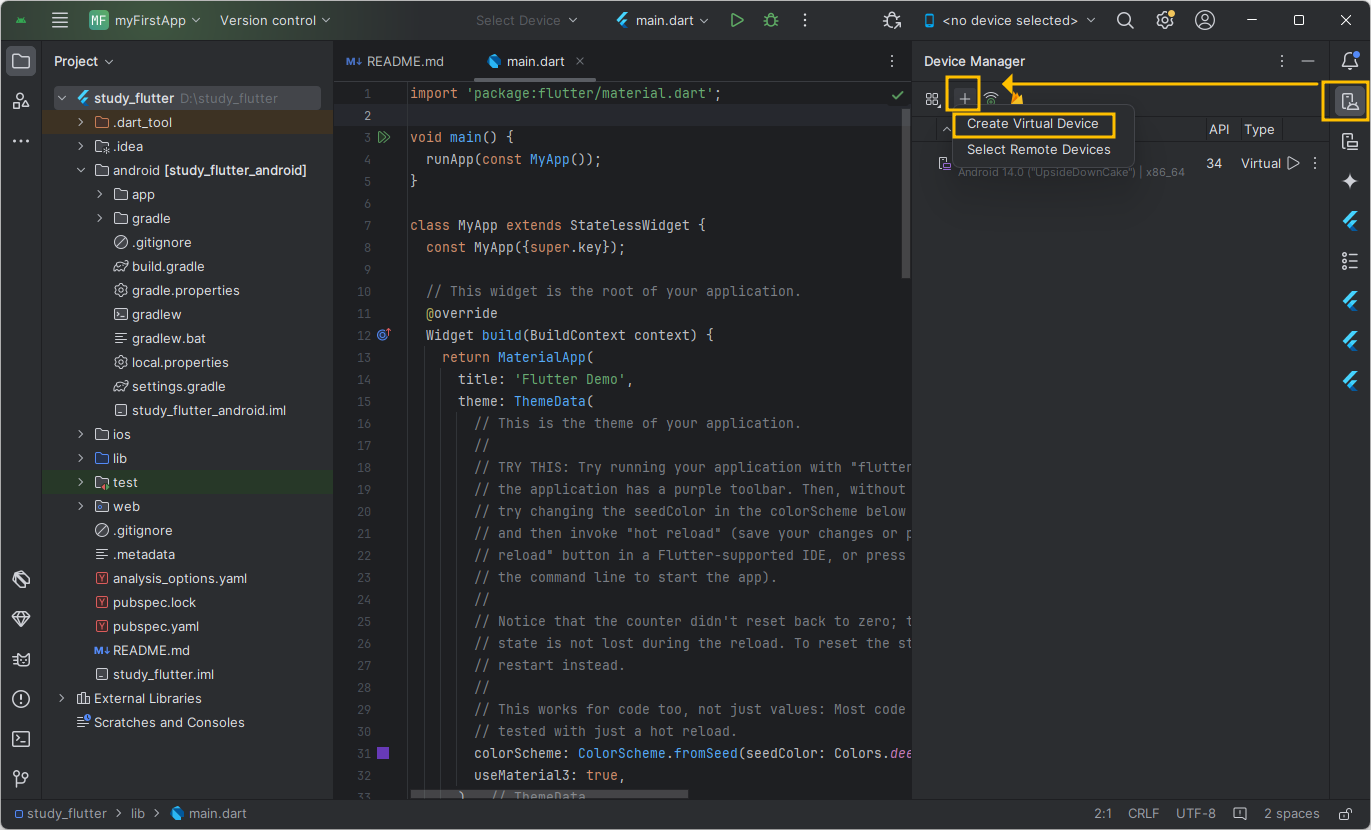Open the Running Devices panel icon
The width and height of the screenshot is (1371, 830).
click(x=1350, y=141)
